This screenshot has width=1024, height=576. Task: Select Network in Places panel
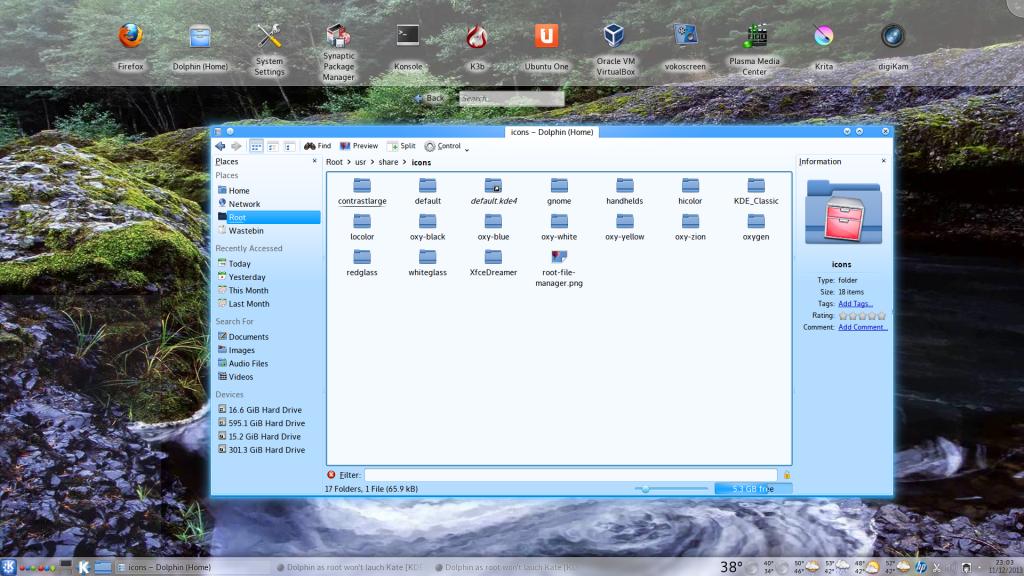point(244,204)
